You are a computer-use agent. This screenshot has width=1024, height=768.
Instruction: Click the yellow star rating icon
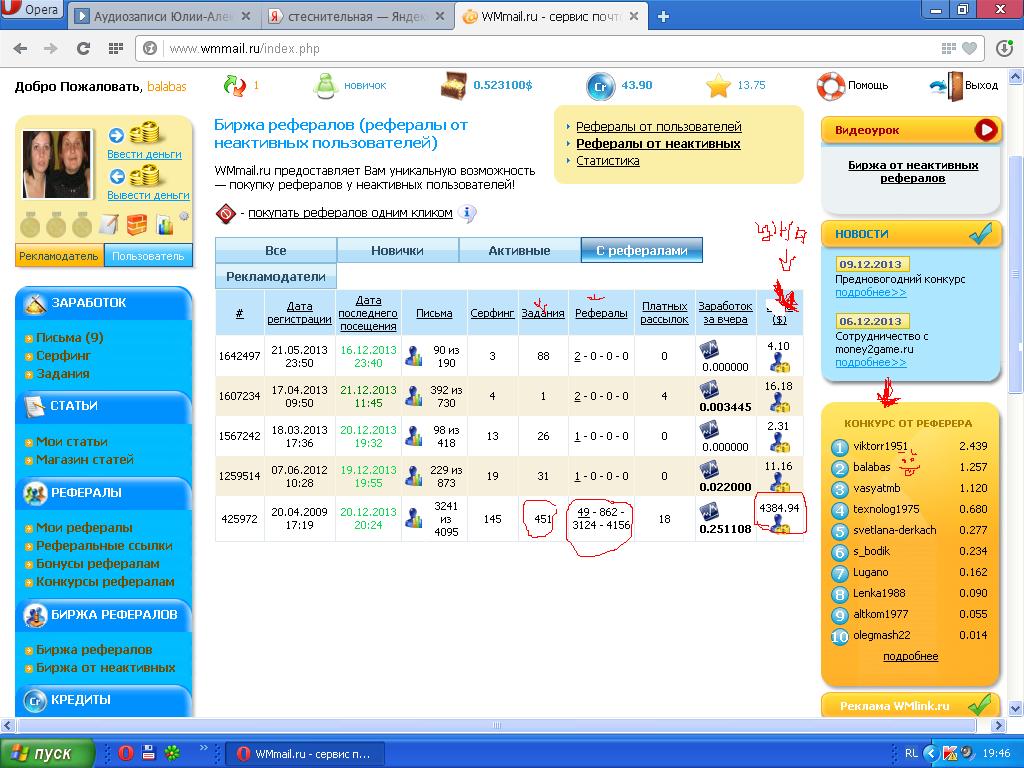point(718,86)
